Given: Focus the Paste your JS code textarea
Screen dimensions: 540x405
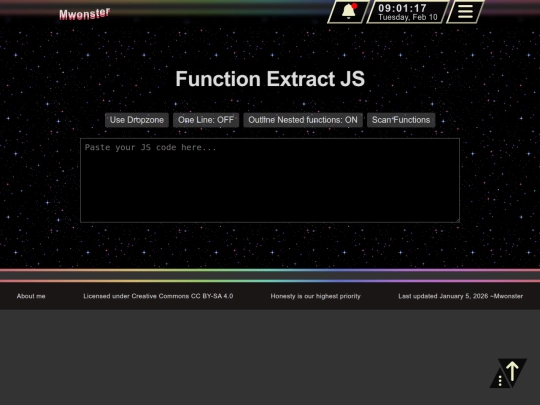Looking at the screenshot, I should pos(270,180).
